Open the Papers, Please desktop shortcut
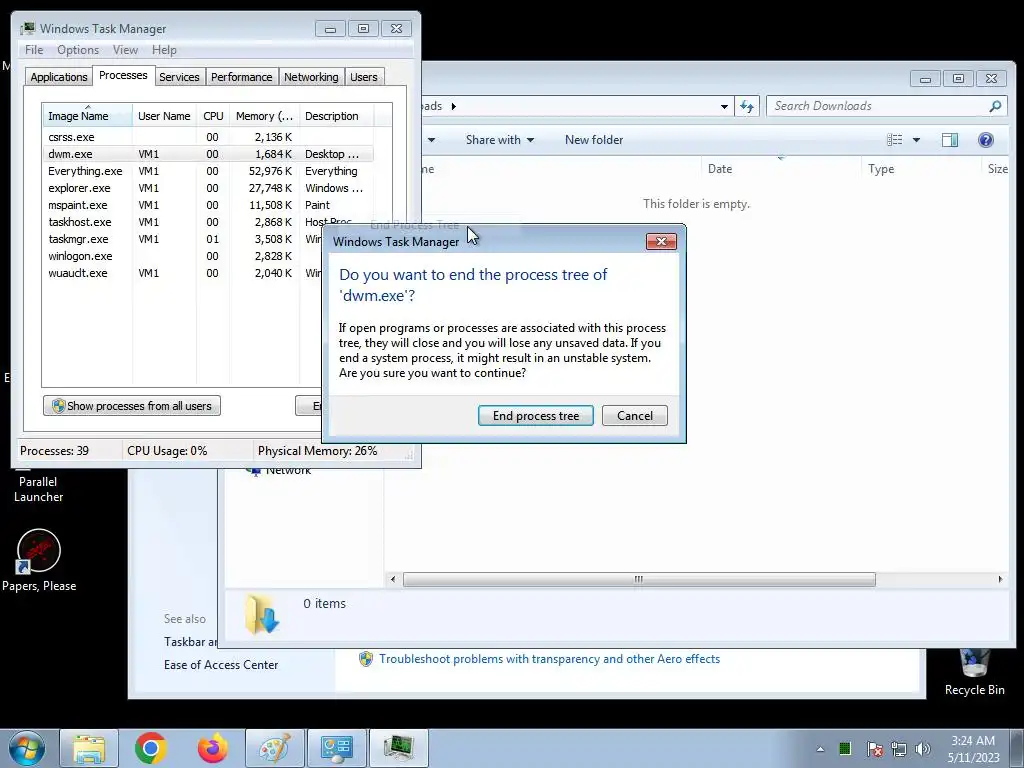Viewport: 1024px width, 768px height. point(39,560)
